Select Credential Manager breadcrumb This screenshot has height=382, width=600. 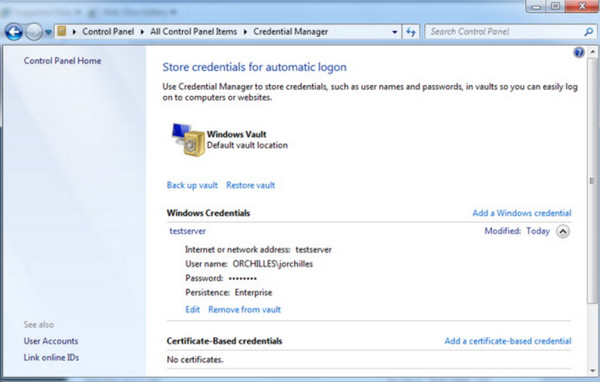coord(290,32)
